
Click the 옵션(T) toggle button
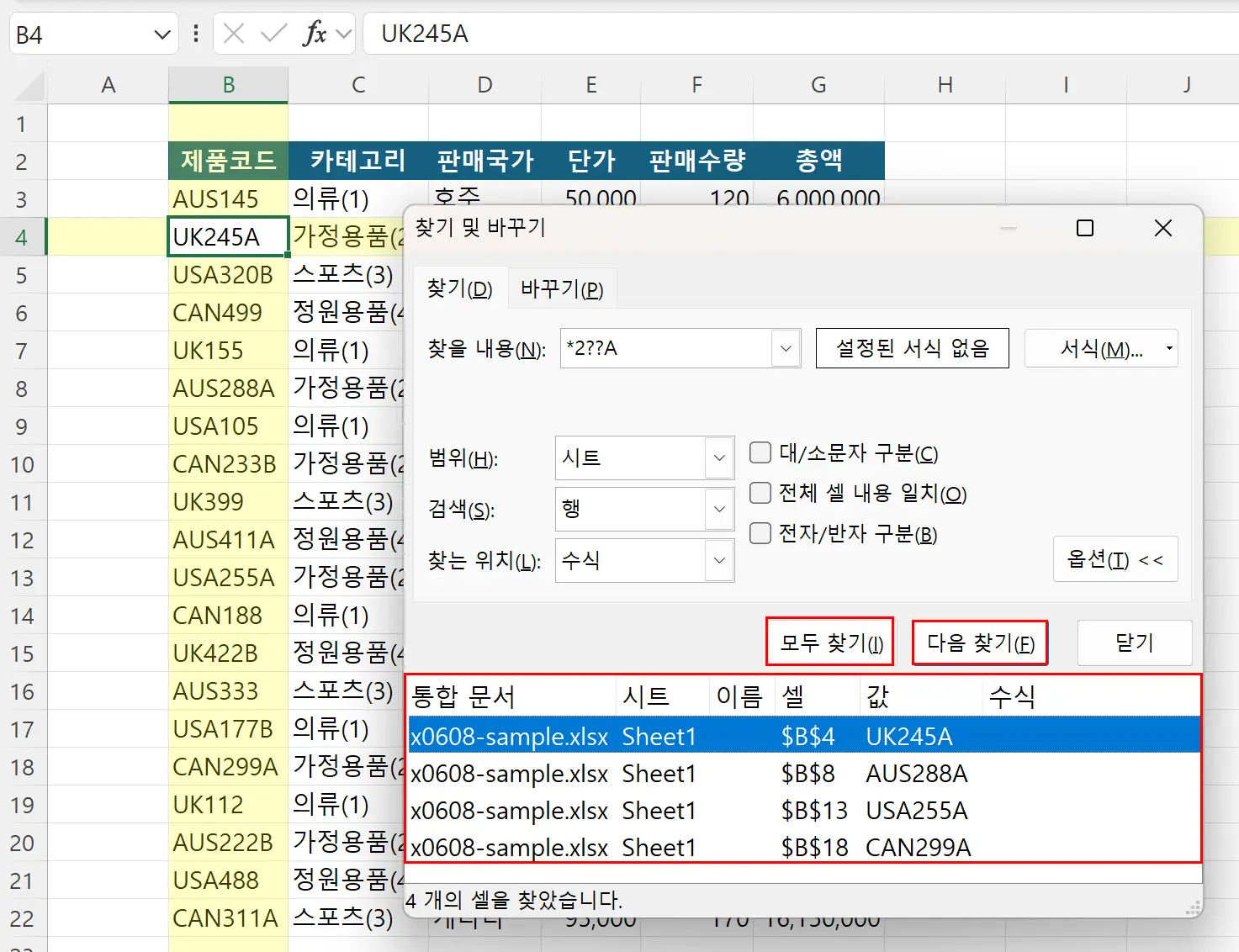tap(1115, 559)
